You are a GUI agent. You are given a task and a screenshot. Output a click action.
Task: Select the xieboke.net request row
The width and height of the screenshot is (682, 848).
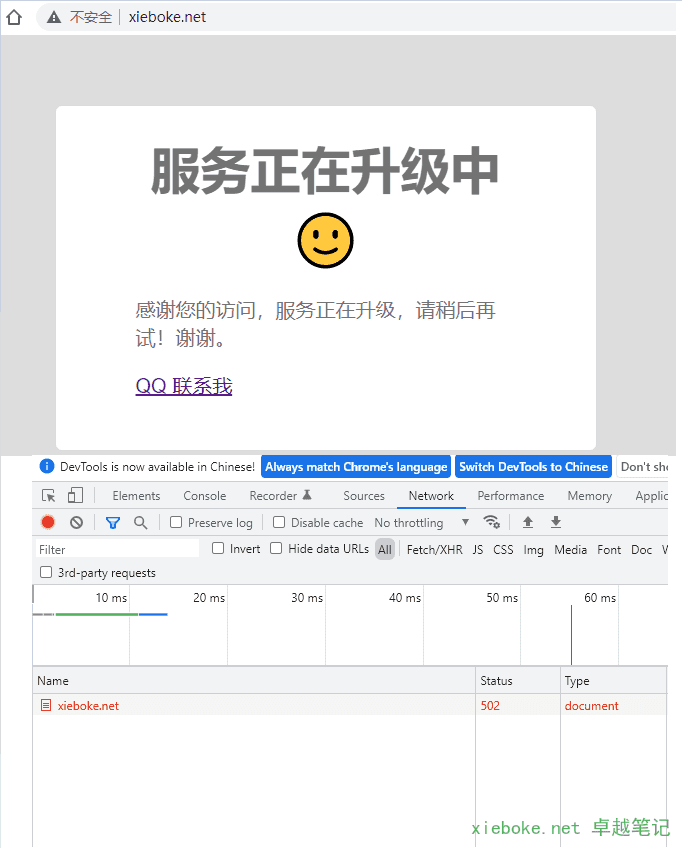(88, 706)
